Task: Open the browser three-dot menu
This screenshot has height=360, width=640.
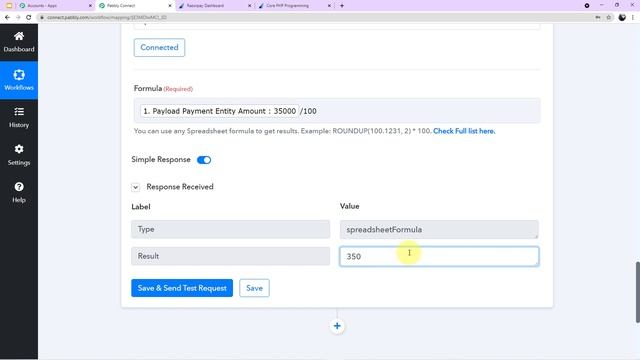Action: point(633,18)
